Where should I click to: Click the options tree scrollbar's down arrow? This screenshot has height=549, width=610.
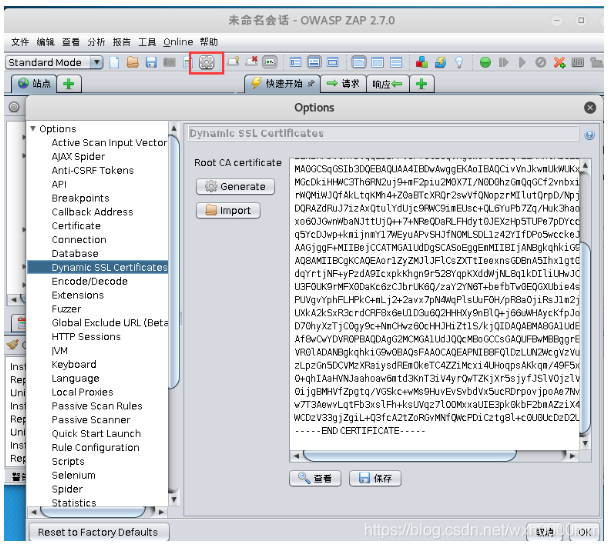(174, 499)
